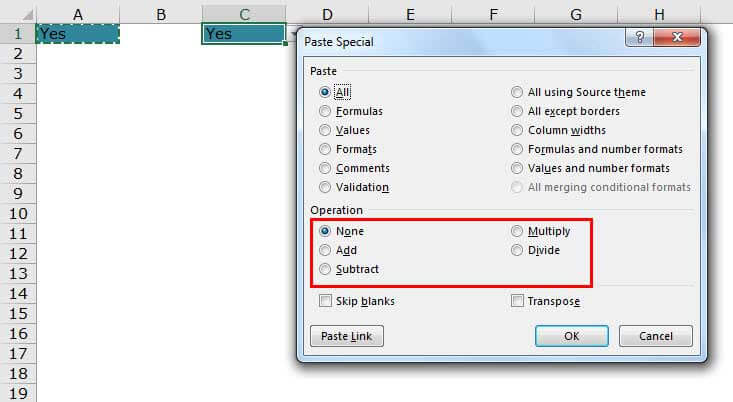Click the Cancel button

point(655,336)
